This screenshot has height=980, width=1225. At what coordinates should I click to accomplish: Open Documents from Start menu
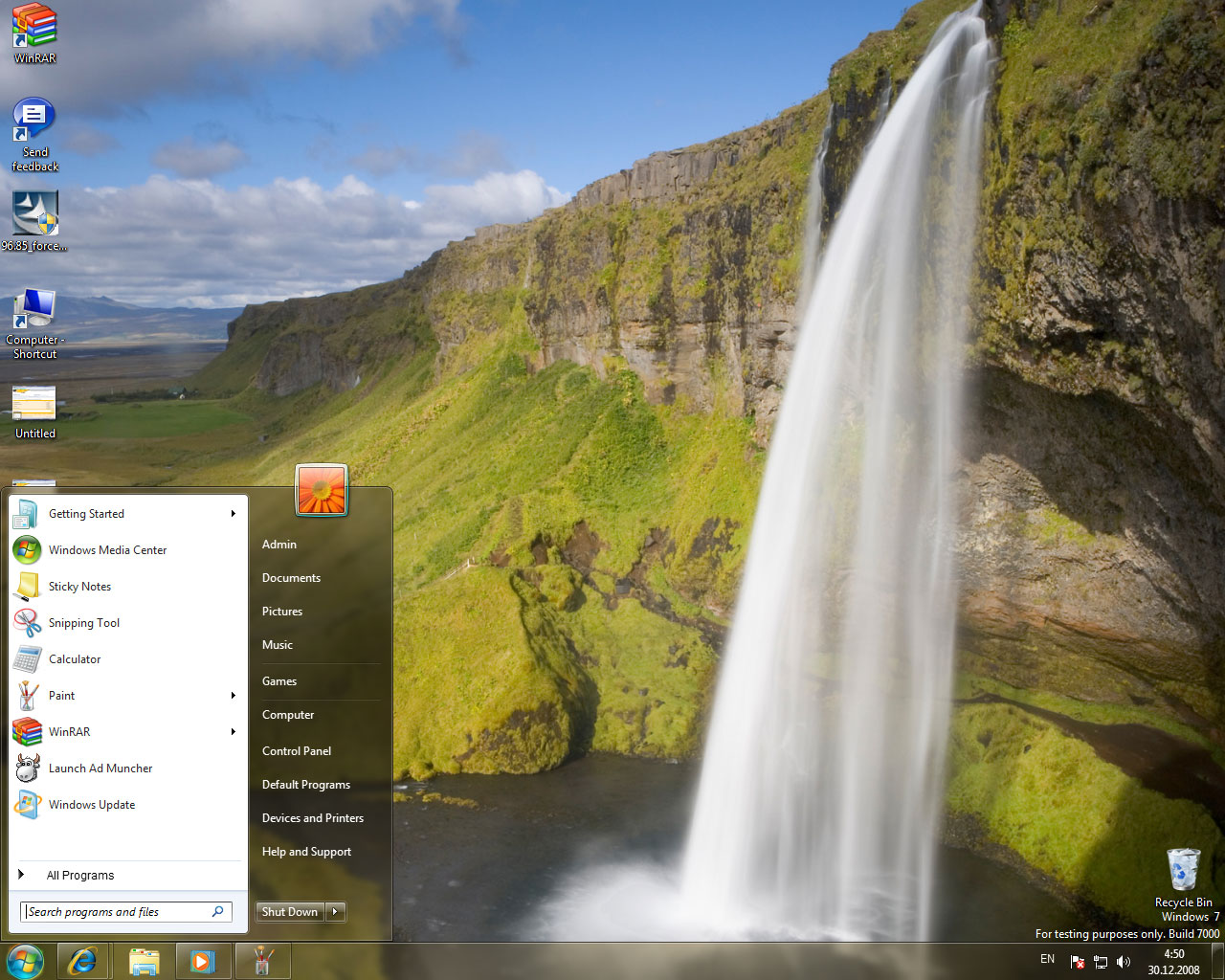(291, 578)
